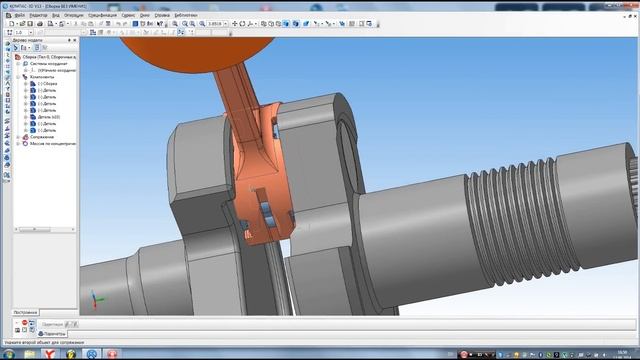Switch to wireframe display mode icon
The height and width of the screenshot is (360, 640).
264,24
